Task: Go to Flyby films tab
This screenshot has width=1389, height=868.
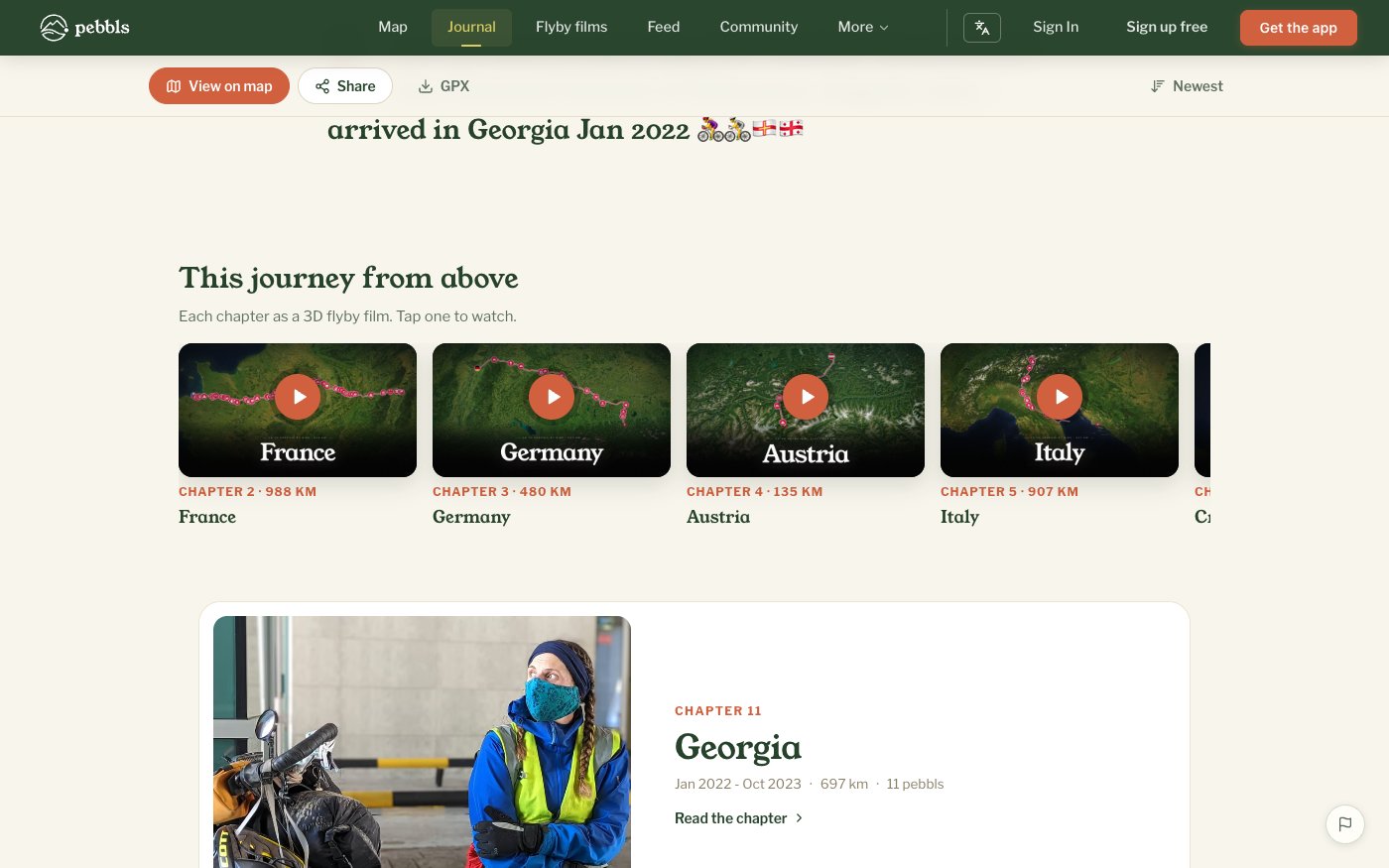Action: click(571, 28)
